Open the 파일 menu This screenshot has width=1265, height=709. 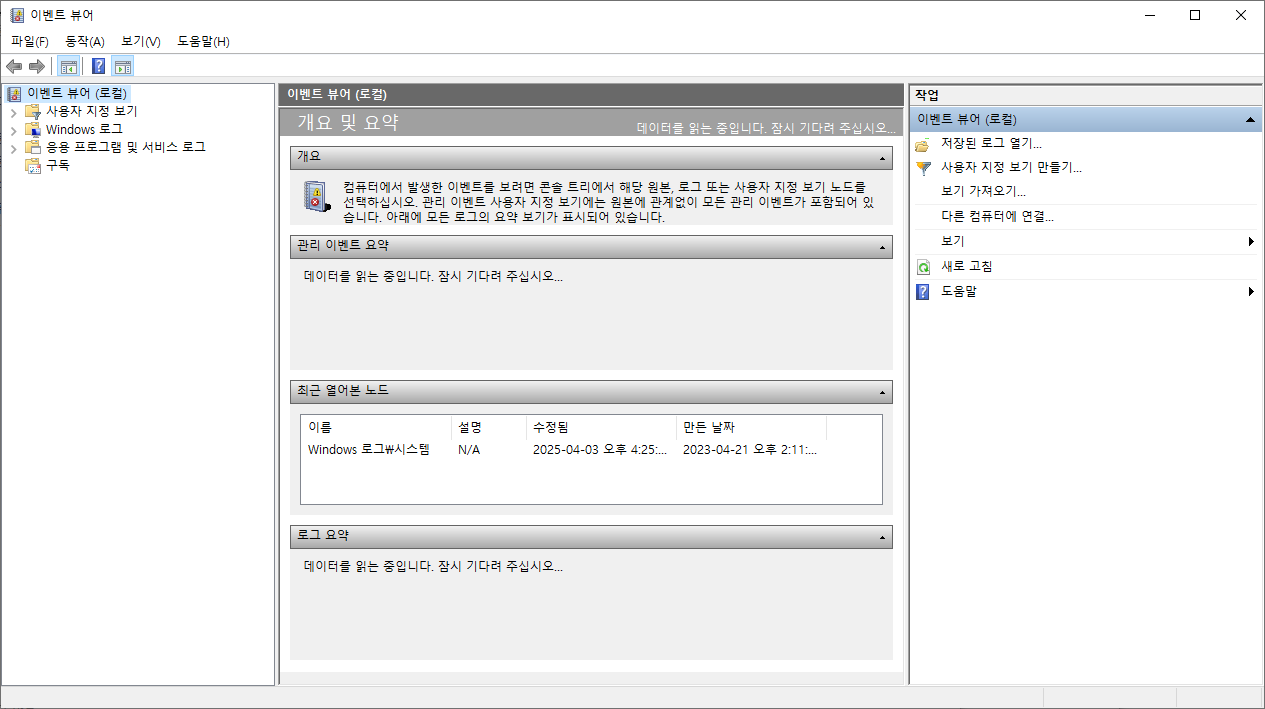(29, 41)
